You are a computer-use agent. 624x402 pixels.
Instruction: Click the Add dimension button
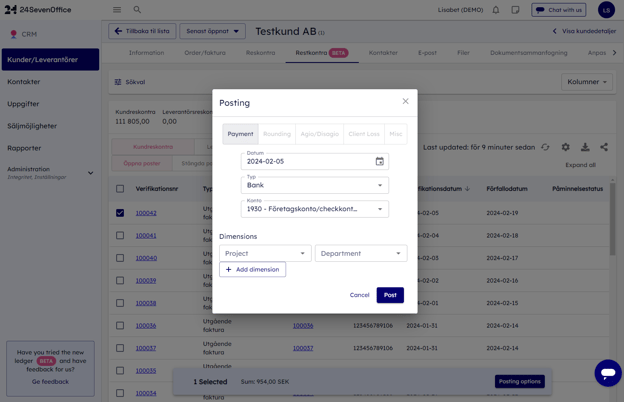252,269
